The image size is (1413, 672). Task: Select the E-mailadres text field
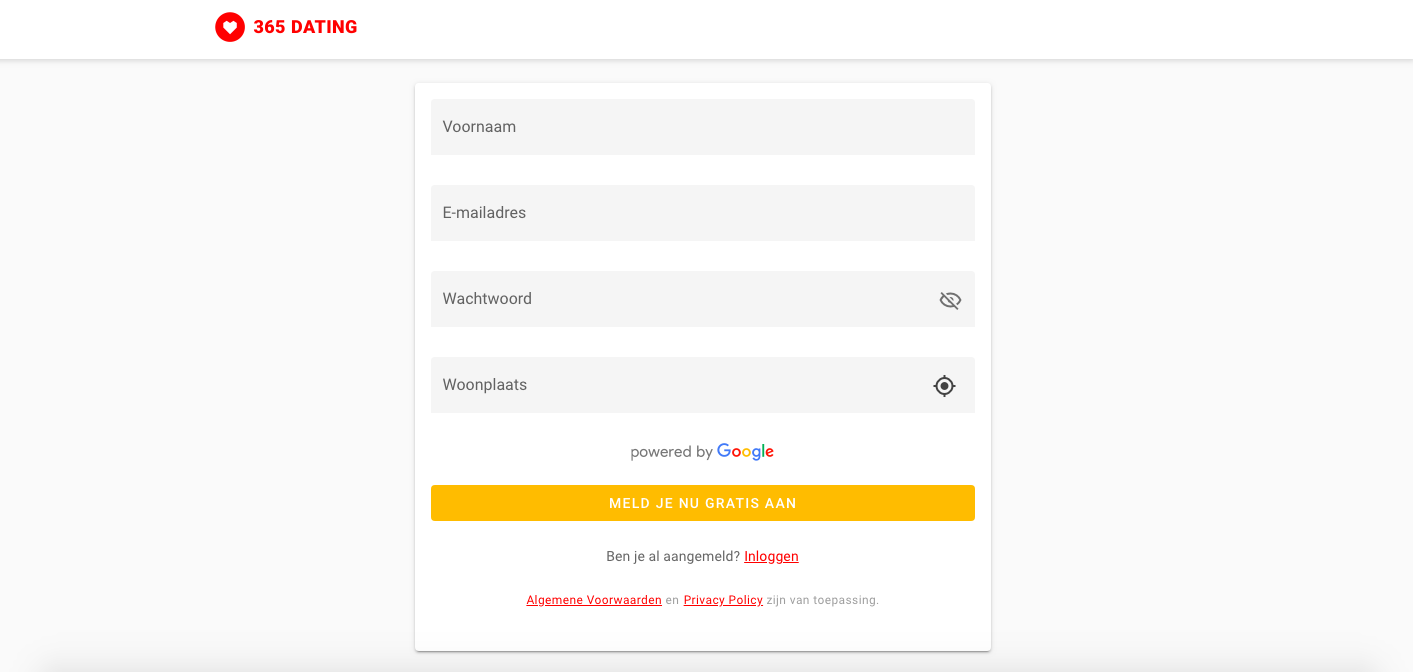tap(702, 213)
